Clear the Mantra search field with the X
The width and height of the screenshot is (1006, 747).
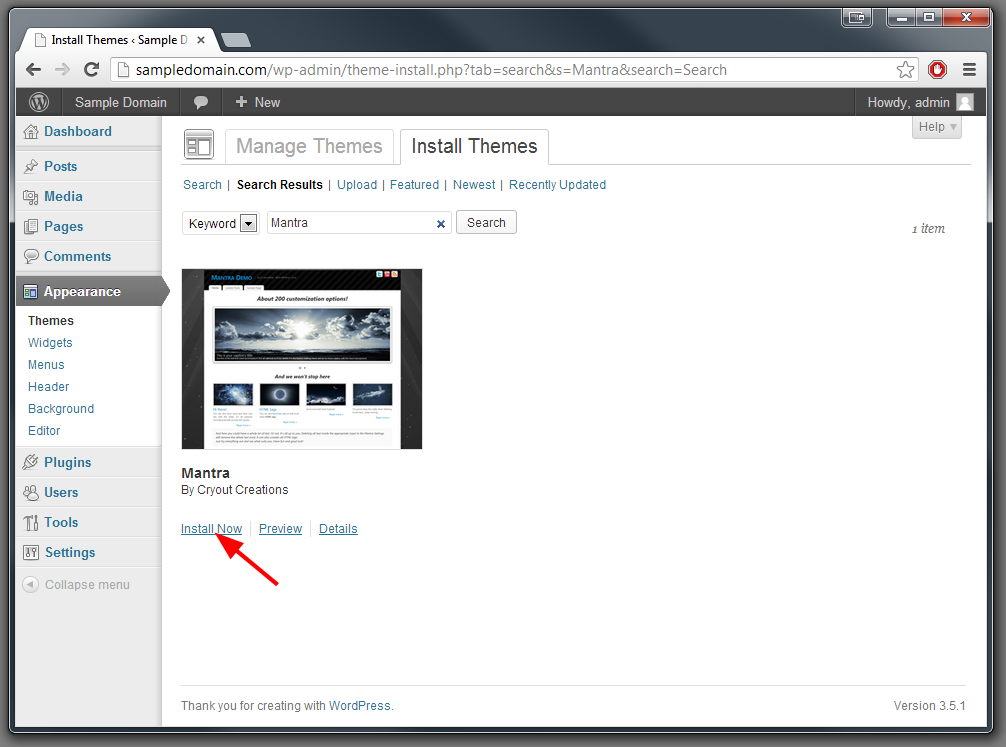(441, 223)
